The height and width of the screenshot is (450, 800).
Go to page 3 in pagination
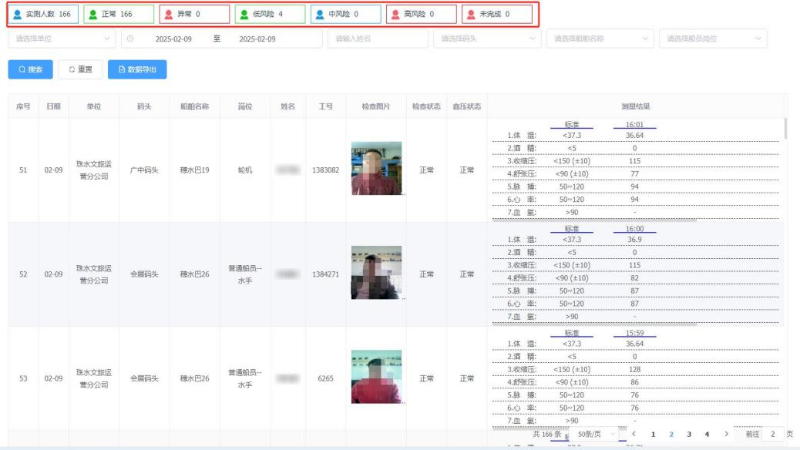(x=688, y=435)
